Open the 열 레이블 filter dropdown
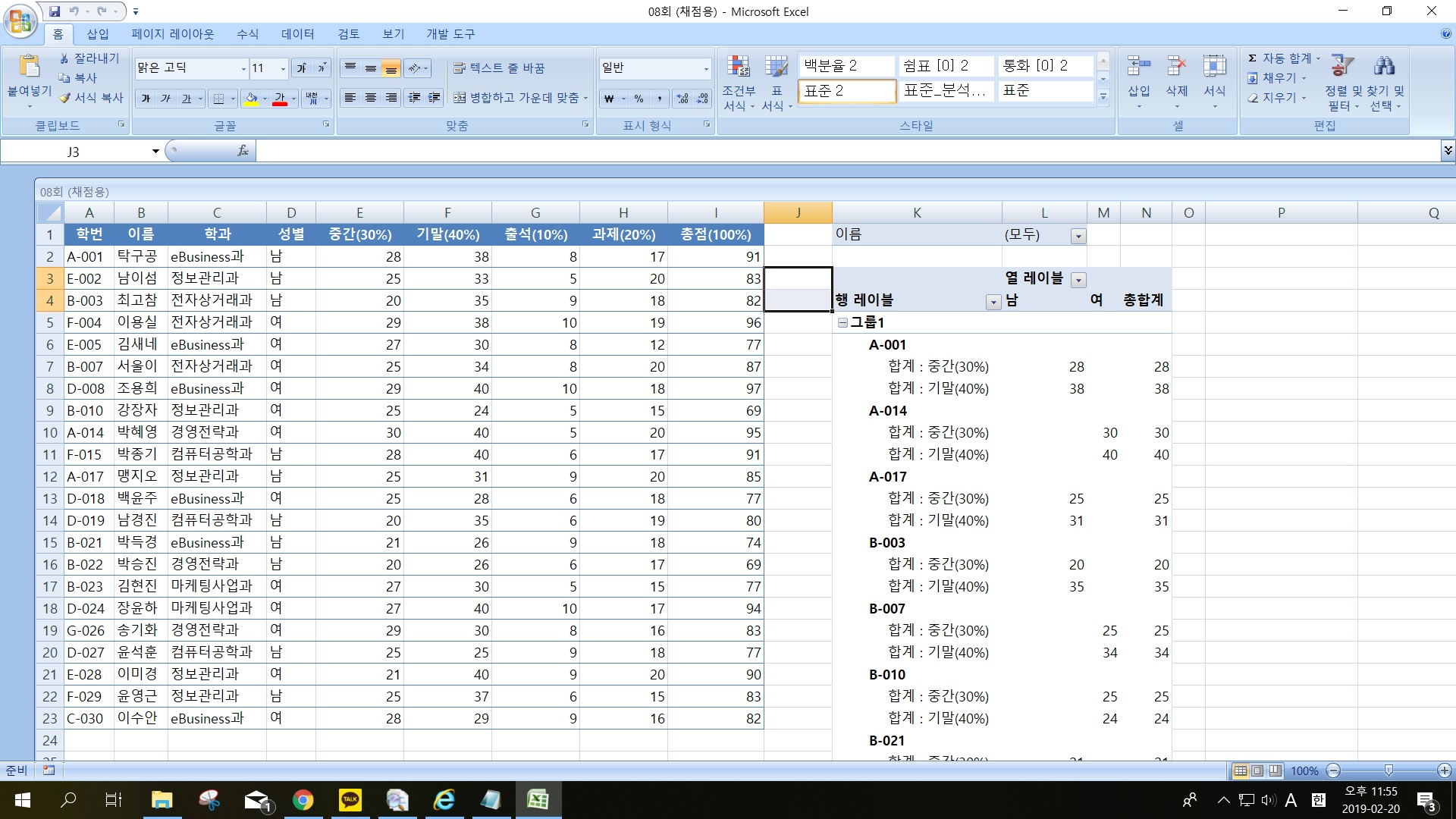 1078,280
